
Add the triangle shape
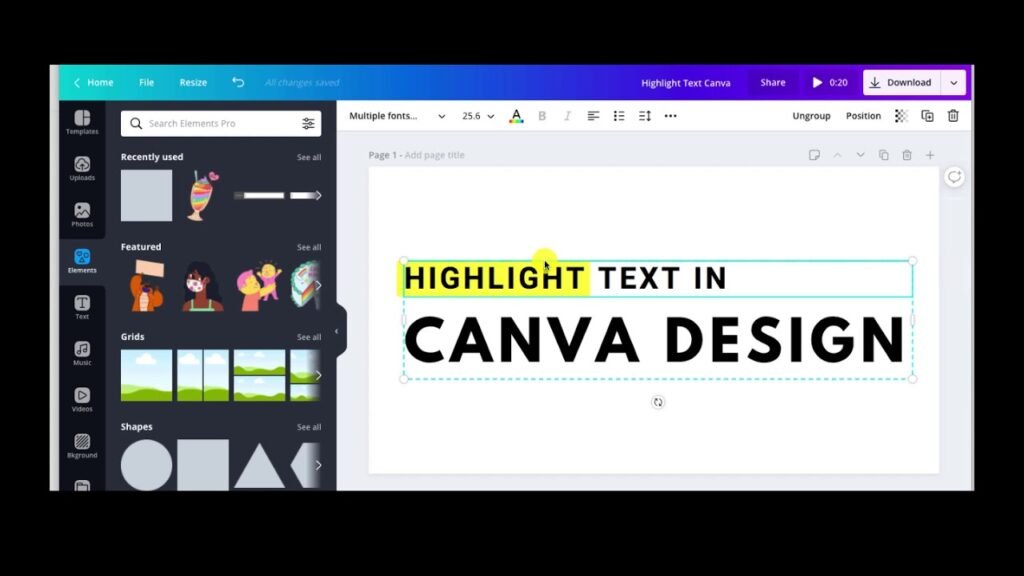click(259, 465)
